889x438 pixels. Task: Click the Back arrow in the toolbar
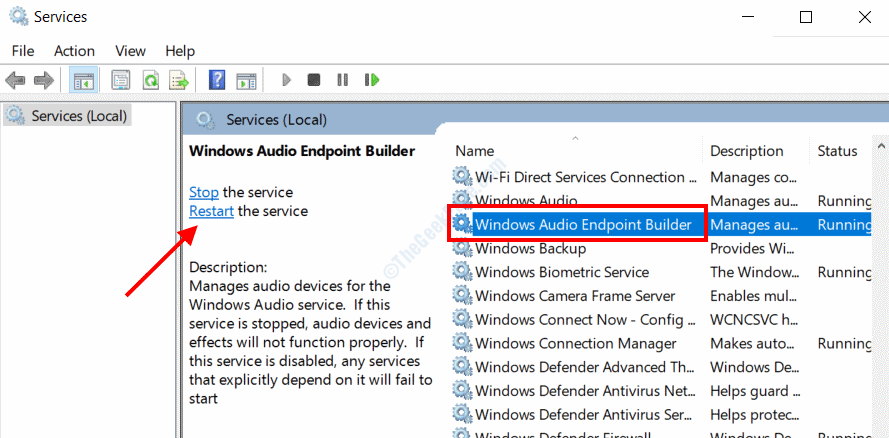coord(15,80)
